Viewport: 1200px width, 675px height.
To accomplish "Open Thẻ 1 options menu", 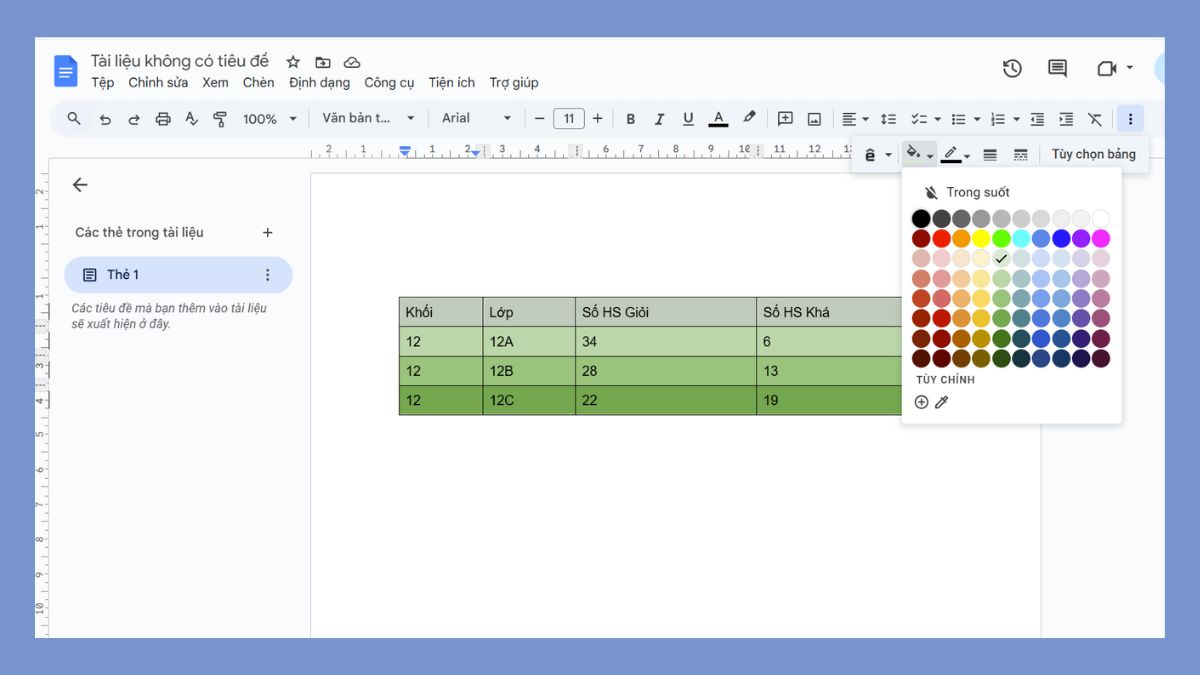I will click(x=267, y=275).
